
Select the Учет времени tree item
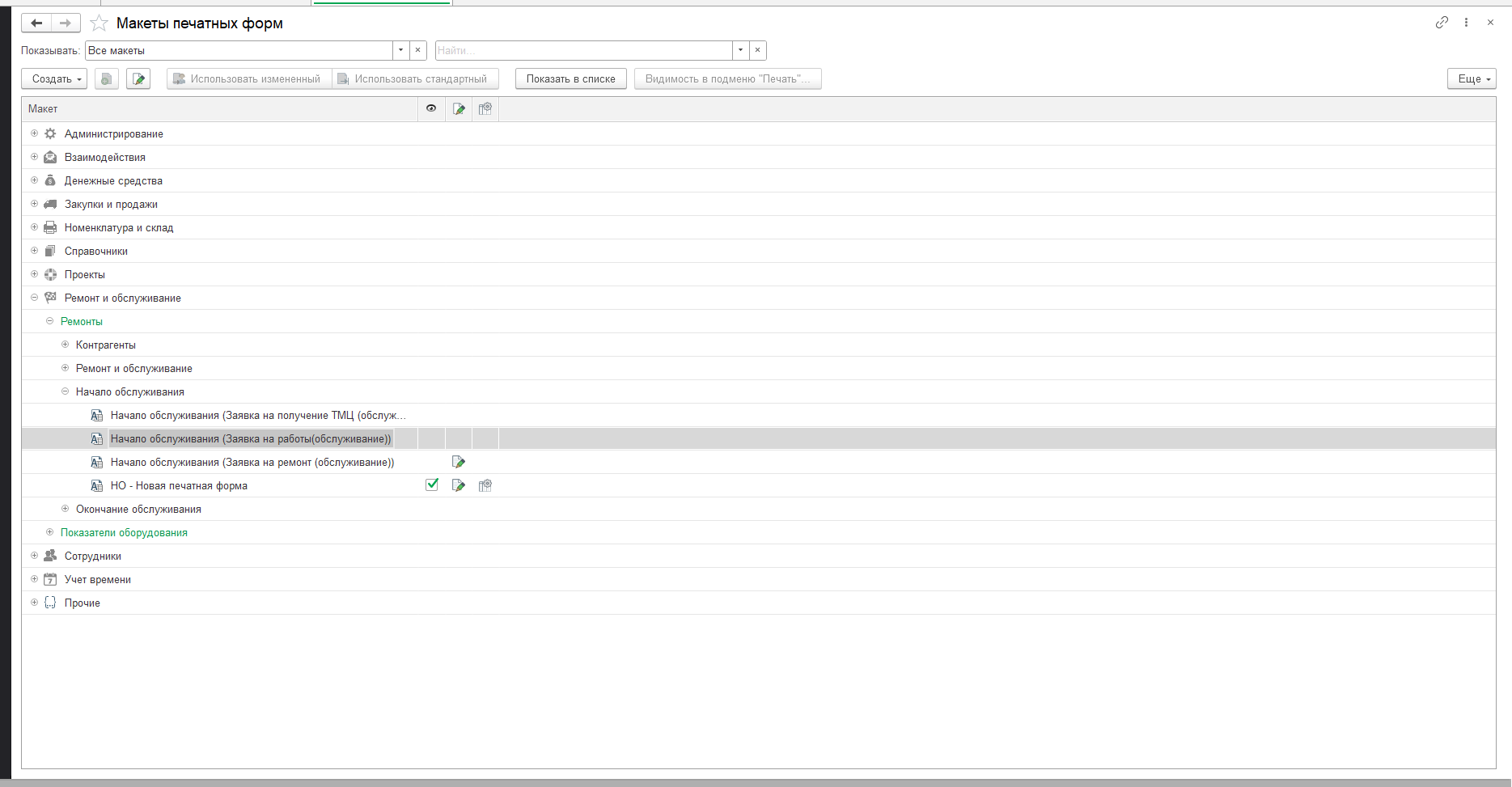(x=98, y=579)
